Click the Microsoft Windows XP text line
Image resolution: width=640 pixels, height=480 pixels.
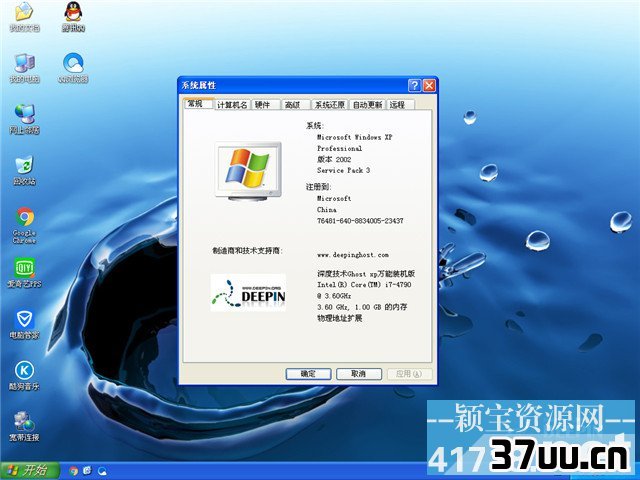point(354,138)
